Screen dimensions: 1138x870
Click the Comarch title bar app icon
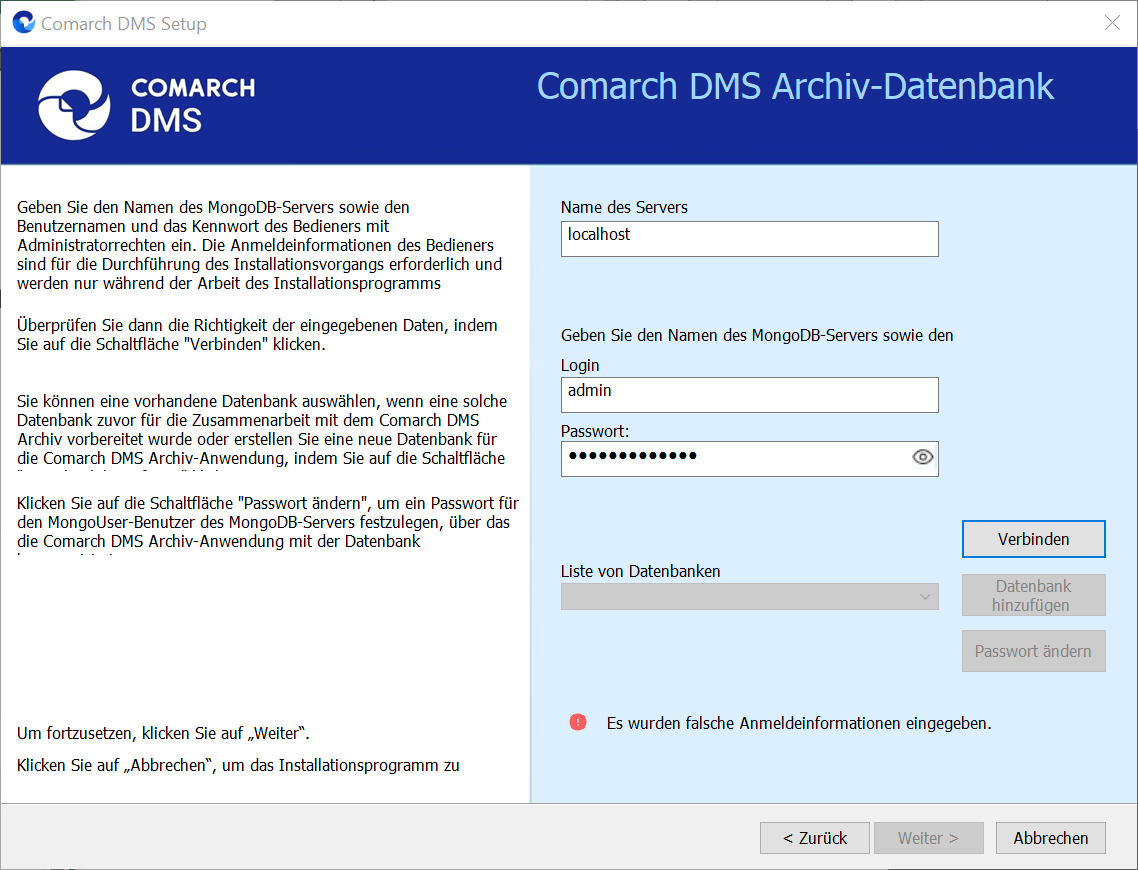pos(24,22)
